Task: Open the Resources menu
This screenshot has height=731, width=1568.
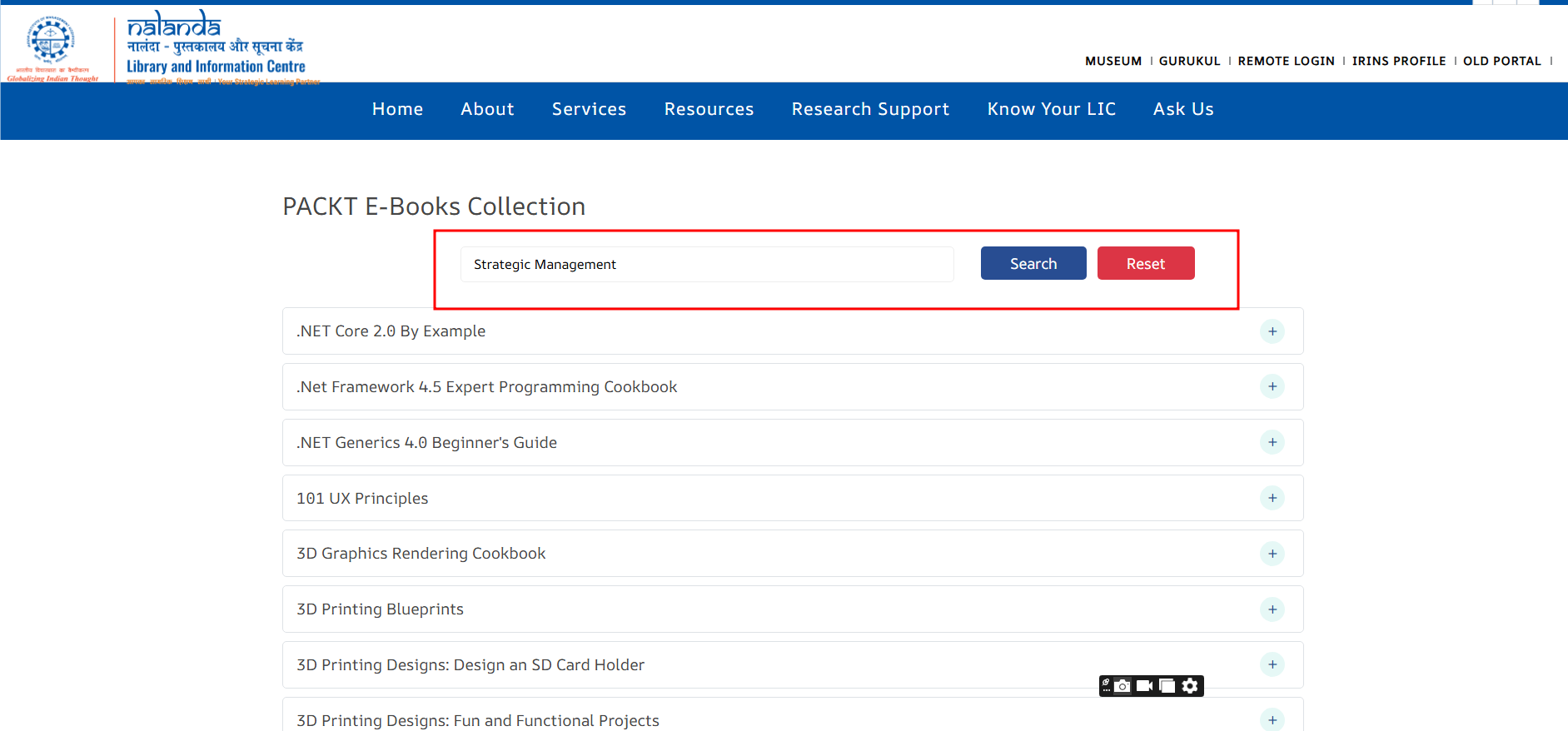Action: pyautogui.click(x=709, y=109)
